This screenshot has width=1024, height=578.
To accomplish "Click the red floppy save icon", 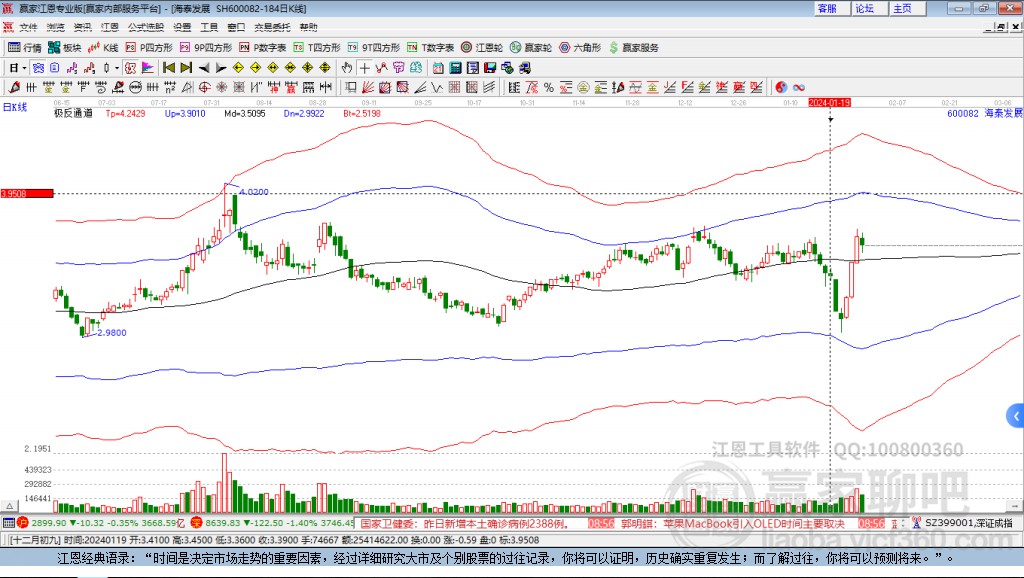I will [490, 68].
